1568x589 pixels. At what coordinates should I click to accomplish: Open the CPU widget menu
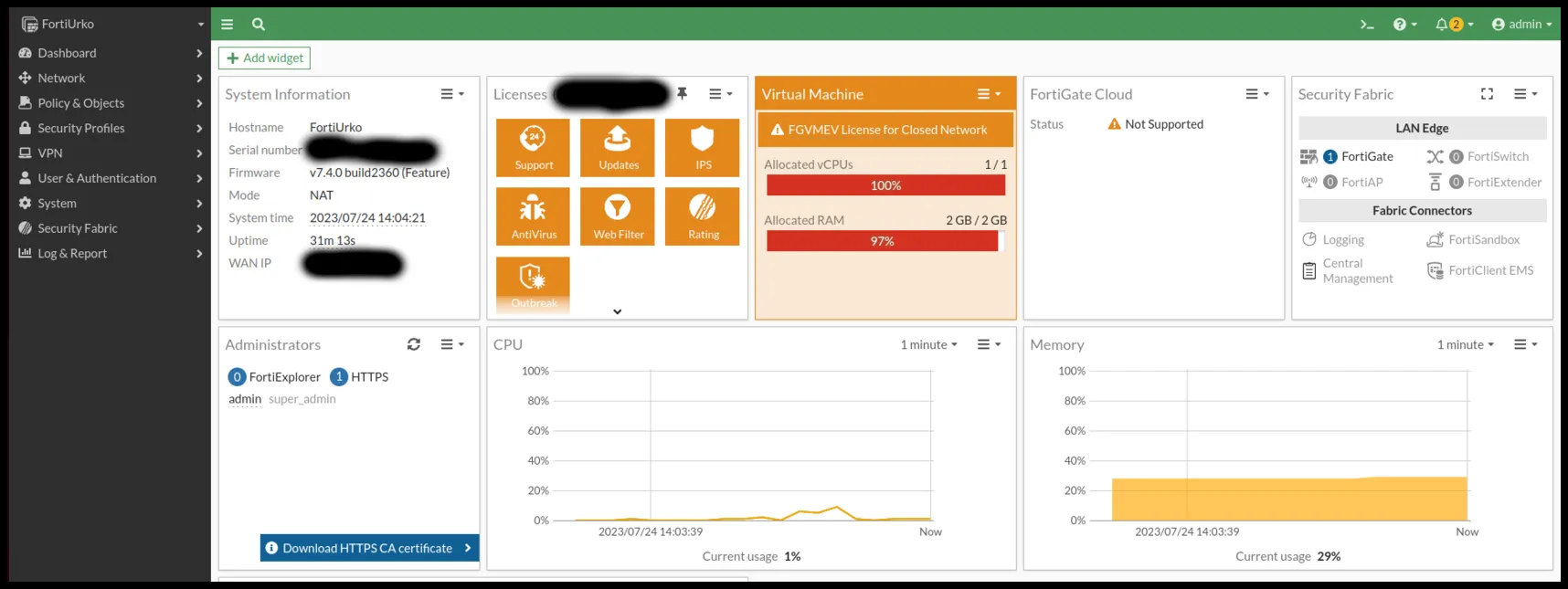[989, 344]
